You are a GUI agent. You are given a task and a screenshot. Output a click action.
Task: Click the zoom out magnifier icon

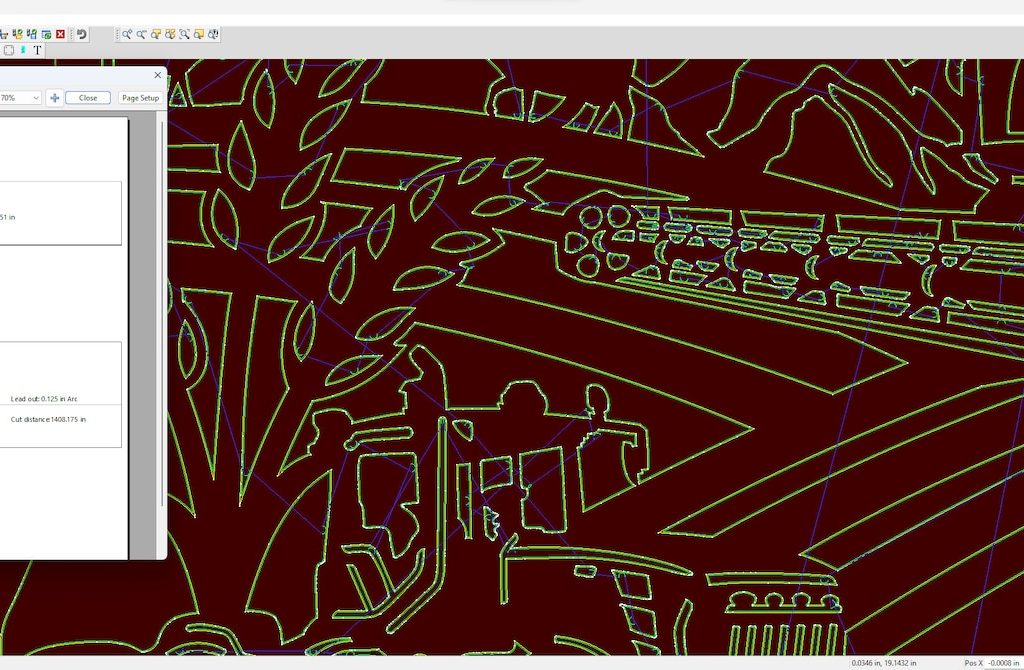click(142, 34)
